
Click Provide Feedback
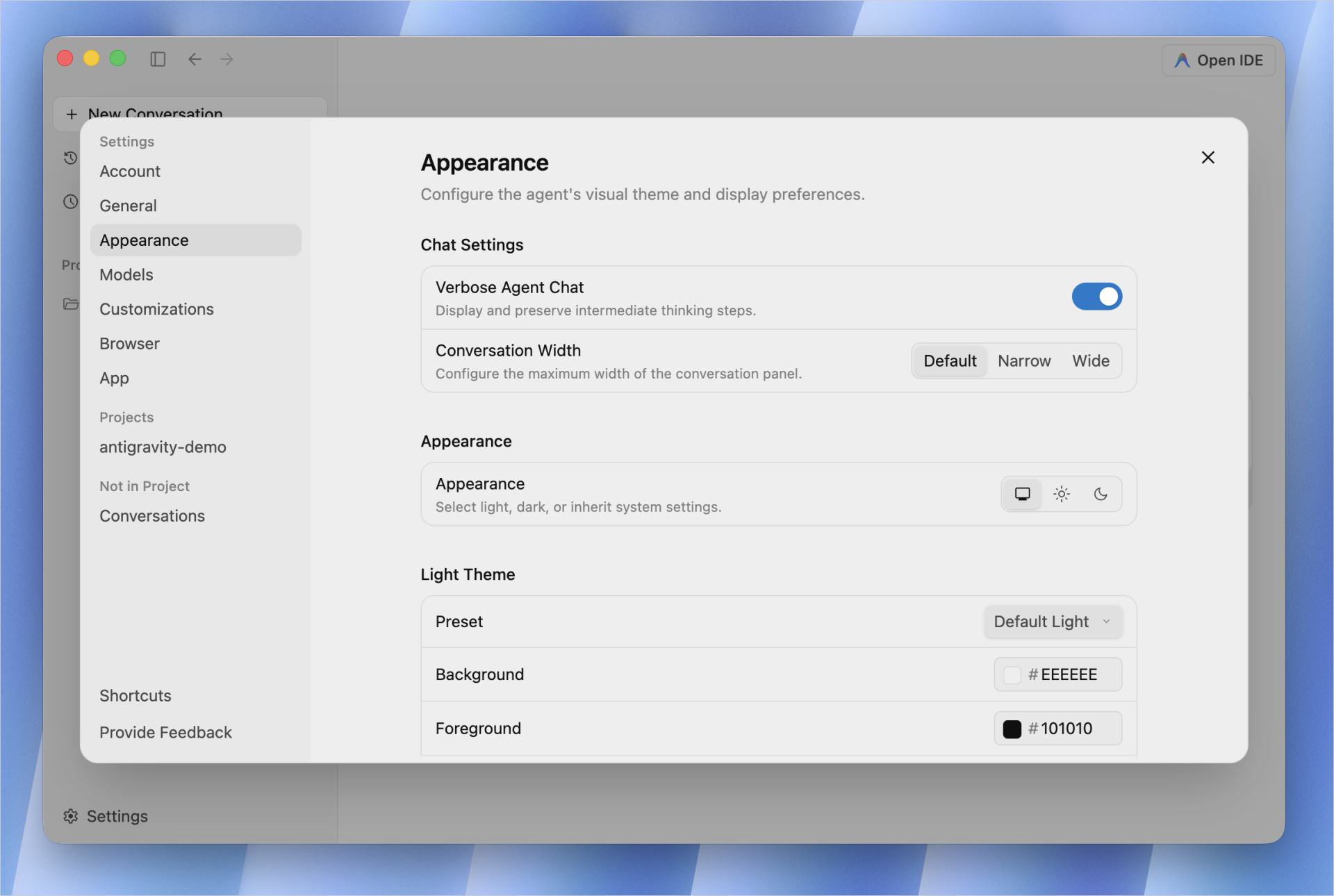195,733
